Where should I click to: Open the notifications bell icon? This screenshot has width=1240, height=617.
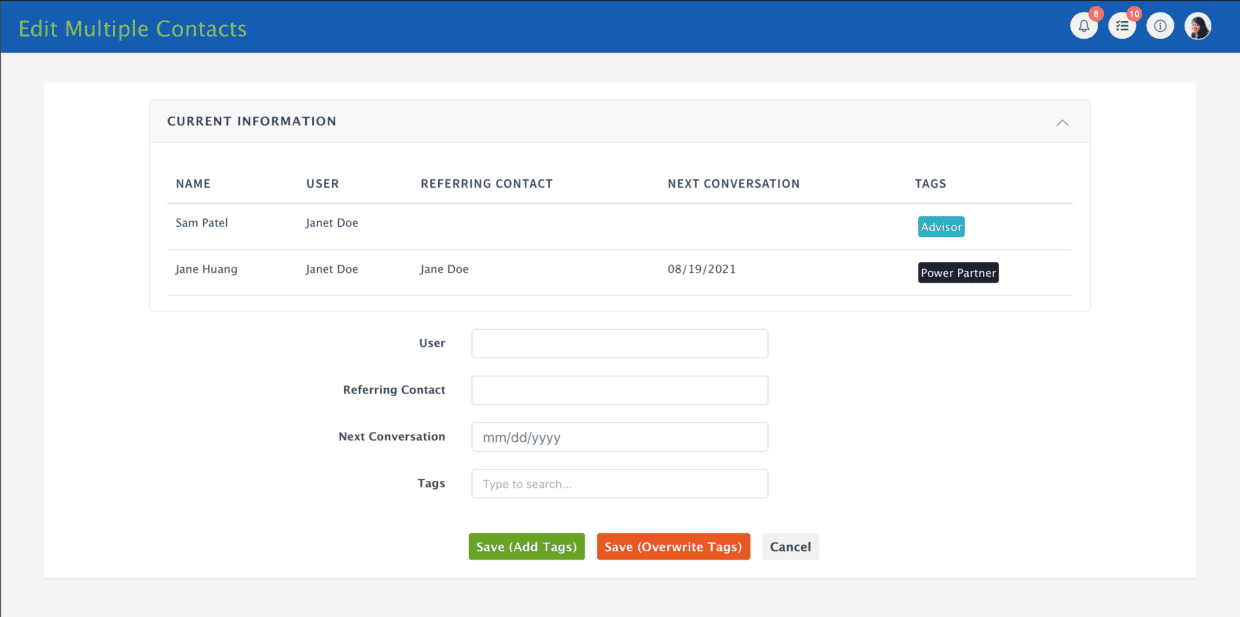(1084, 26)
